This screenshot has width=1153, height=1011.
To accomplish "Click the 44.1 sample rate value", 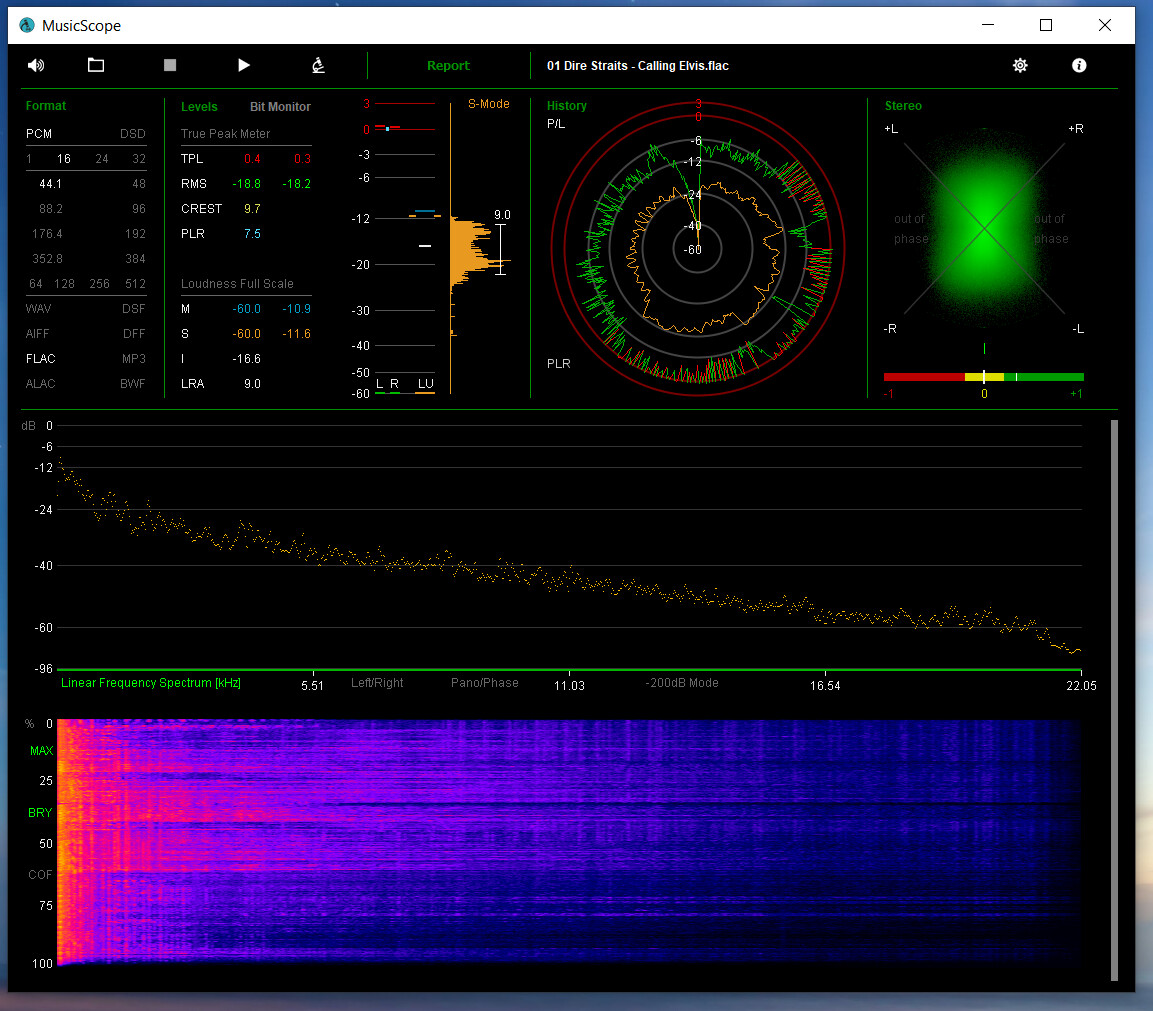I will (x=50, y=184).
